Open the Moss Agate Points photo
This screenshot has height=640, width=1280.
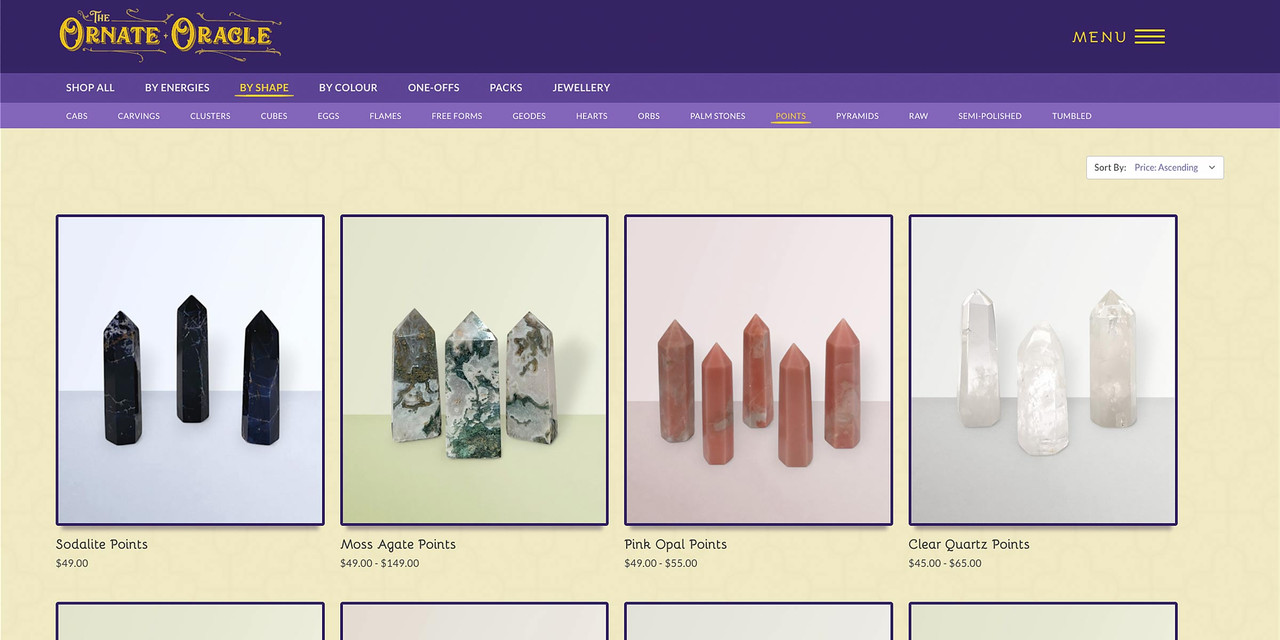[x=474, y=370]
